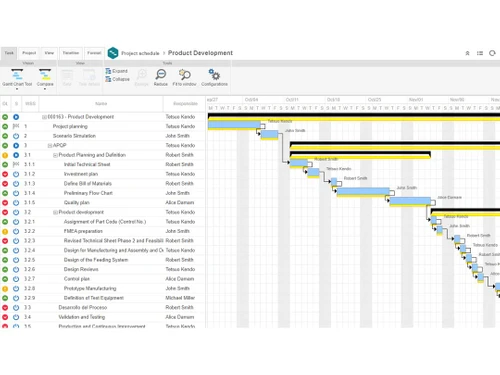This screenshot has width=500, height=375.
Task: Click the Nov/01 week header in timeline
Action: [x=416, y=100]
